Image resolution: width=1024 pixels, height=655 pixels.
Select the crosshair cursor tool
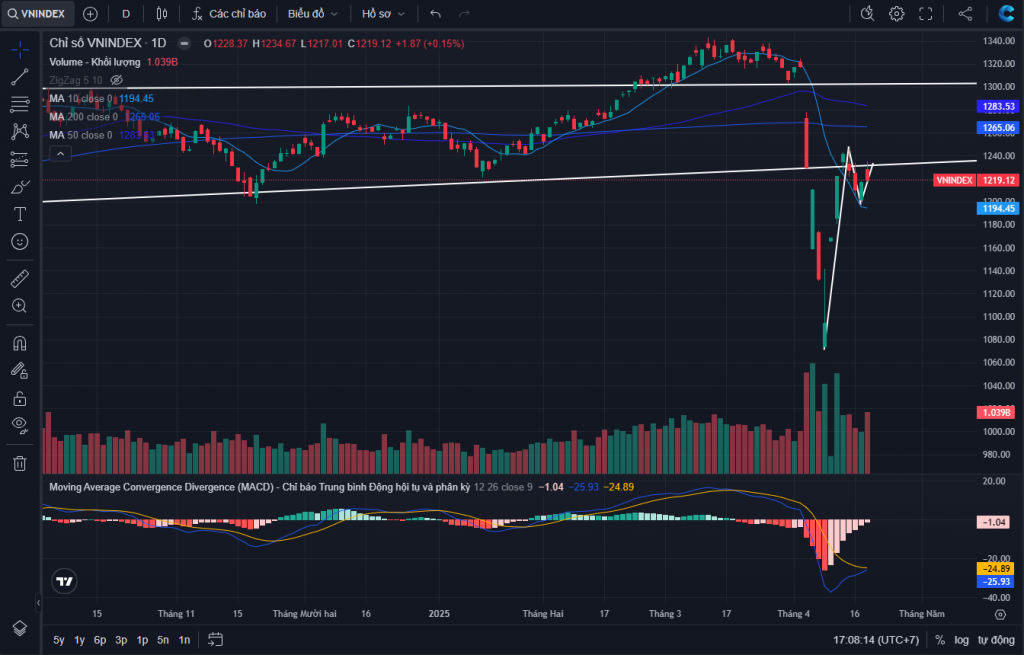[x=20, y=49]
